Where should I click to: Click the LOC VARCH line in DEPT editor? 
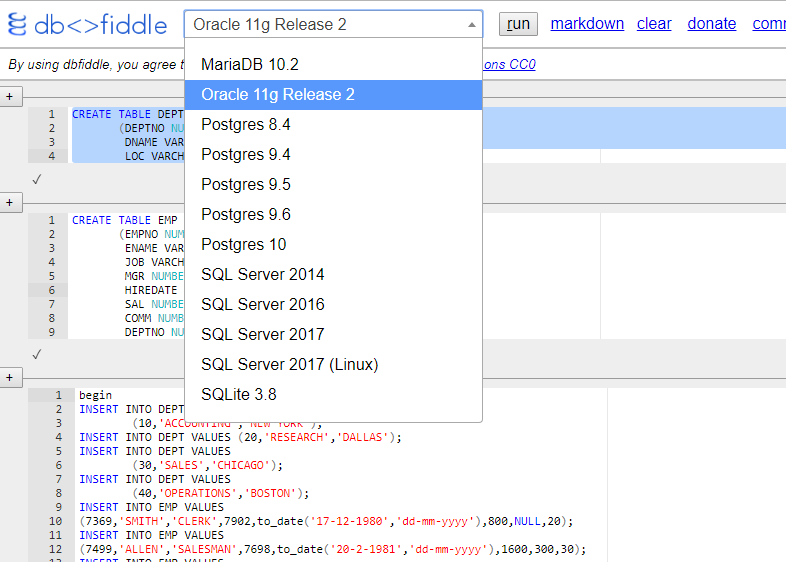coord(154,156)
